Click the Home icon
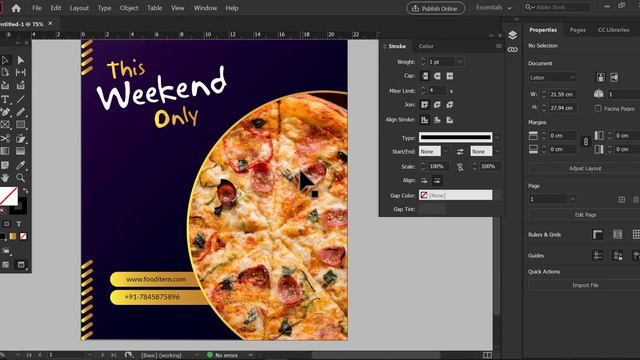Image resolution: width=640 pixels, height=360 pixels. pos(16,8)
